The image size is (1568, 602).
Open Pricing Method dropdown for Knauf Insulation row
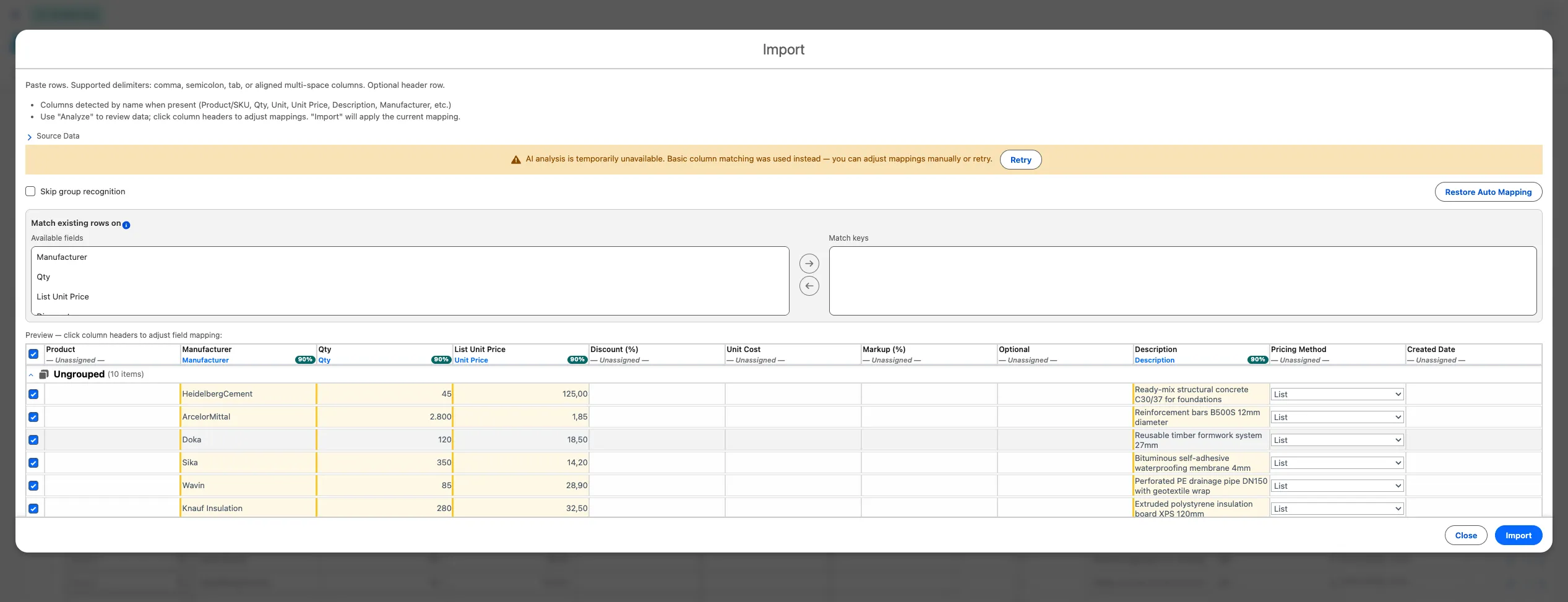(x=1337, y=509)
